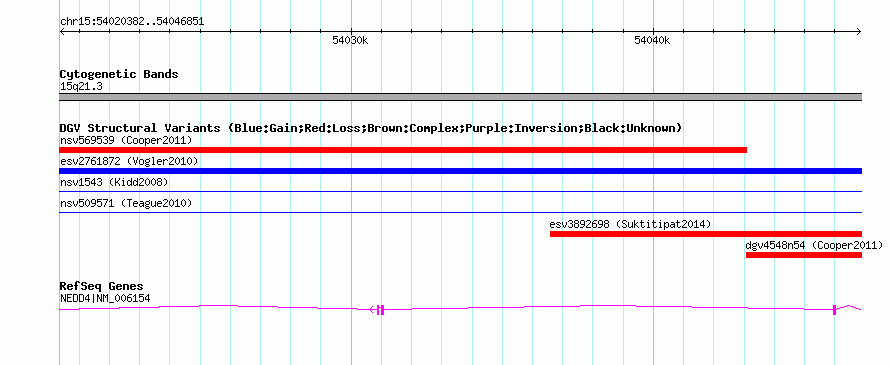Click the RefSeq Genes track title
Image resolution: width=890 pixels, height=365 pixels.
(x=102, y=286)
